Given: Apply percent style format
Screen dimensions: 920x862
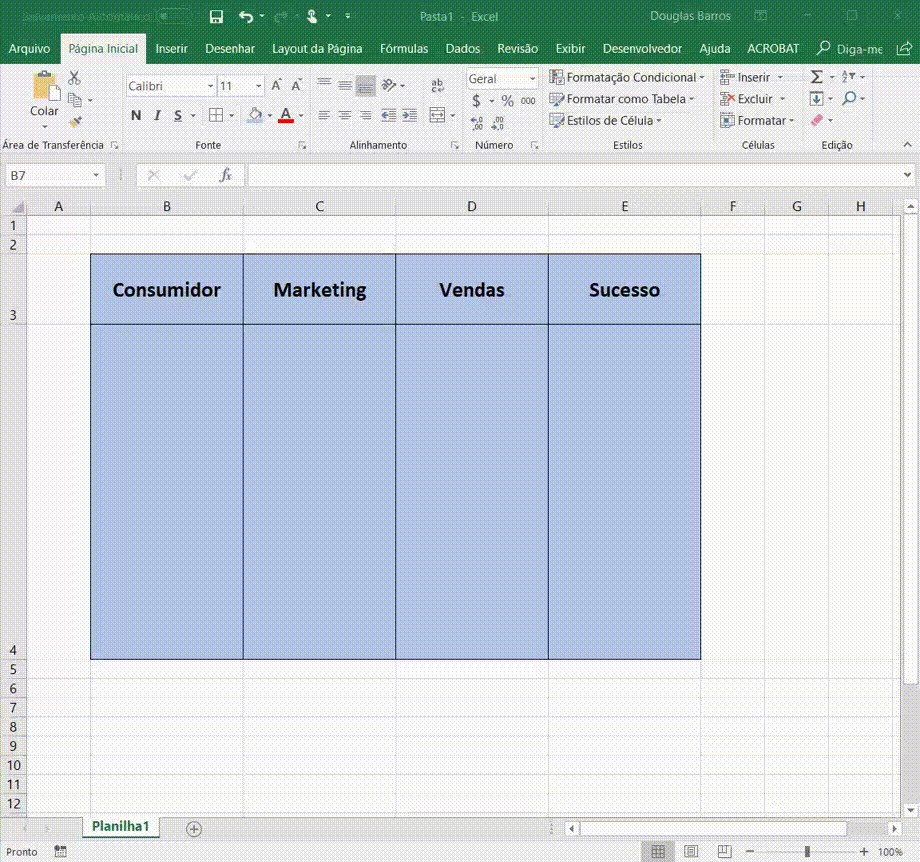Looking at the screenshot, I should point(508,101).
